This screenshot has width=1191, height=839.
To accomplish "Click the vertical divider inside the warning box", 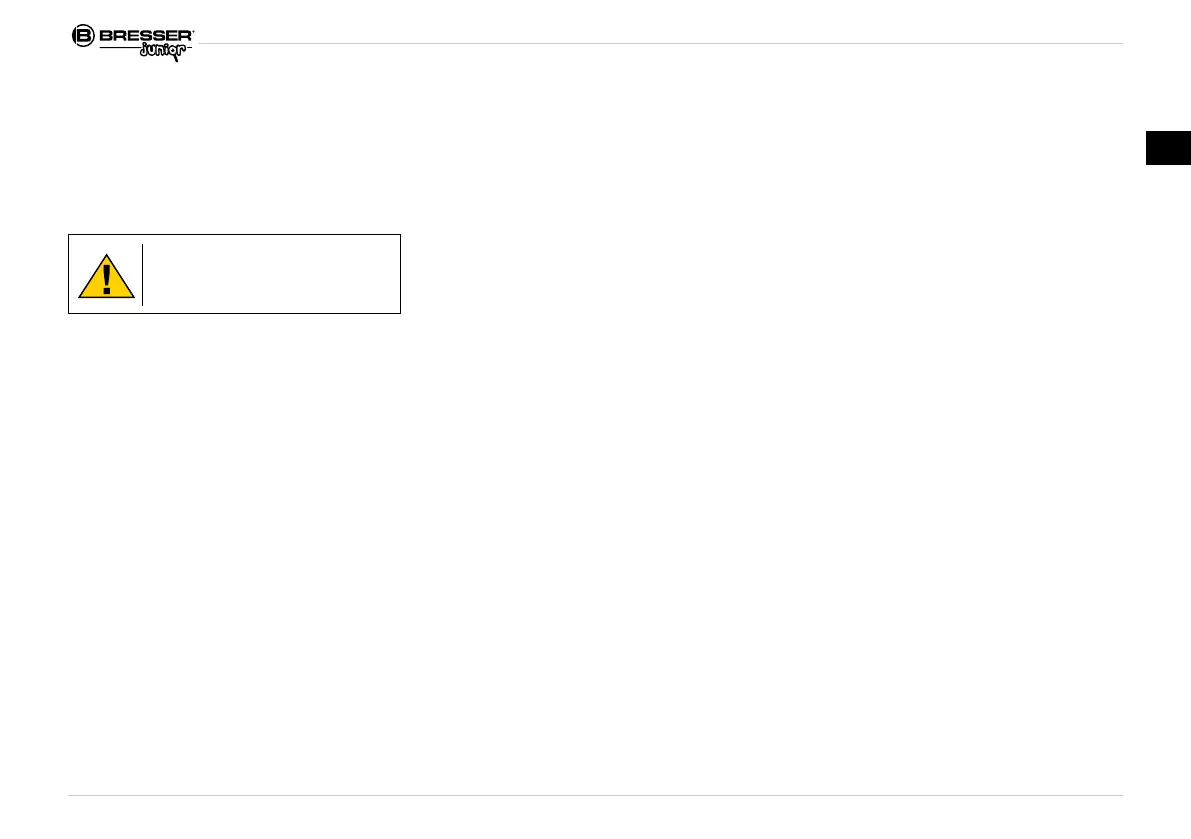I will pos(142,274).
